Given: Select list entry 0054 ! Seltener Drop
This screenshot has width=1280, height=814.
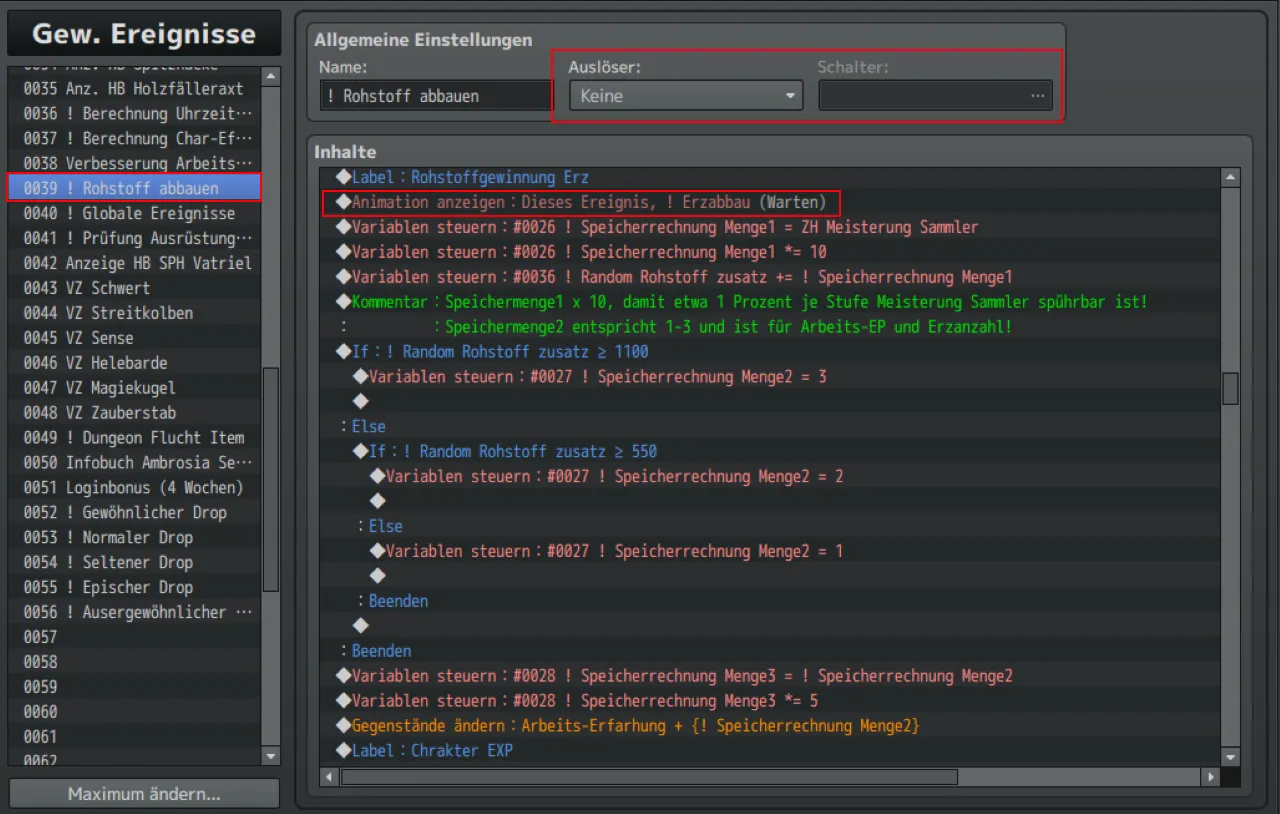Looking at the screenshot, I should 134,563.
